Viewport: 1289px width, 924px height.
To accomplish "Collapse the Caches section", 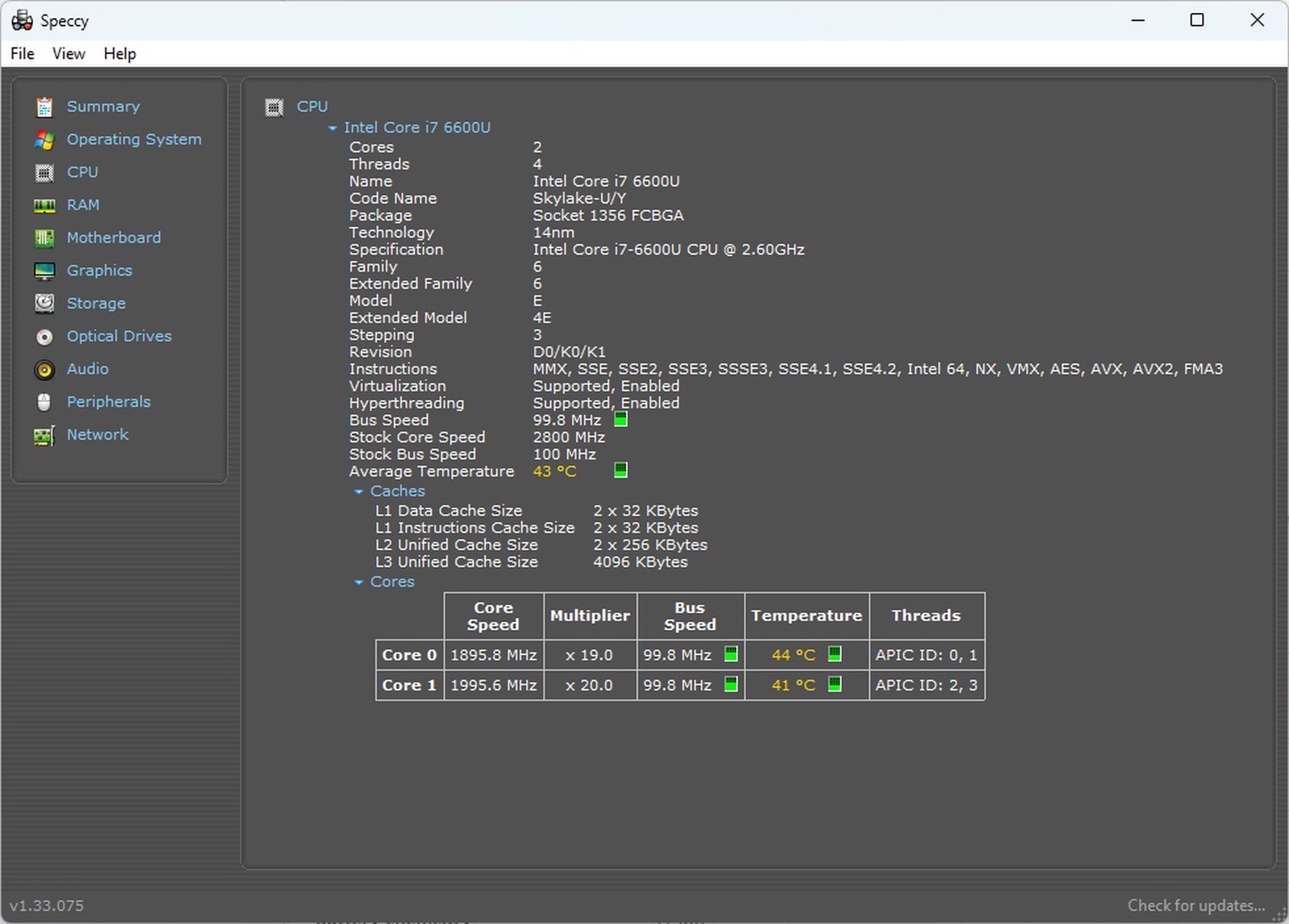I will [x=359, y=491].
